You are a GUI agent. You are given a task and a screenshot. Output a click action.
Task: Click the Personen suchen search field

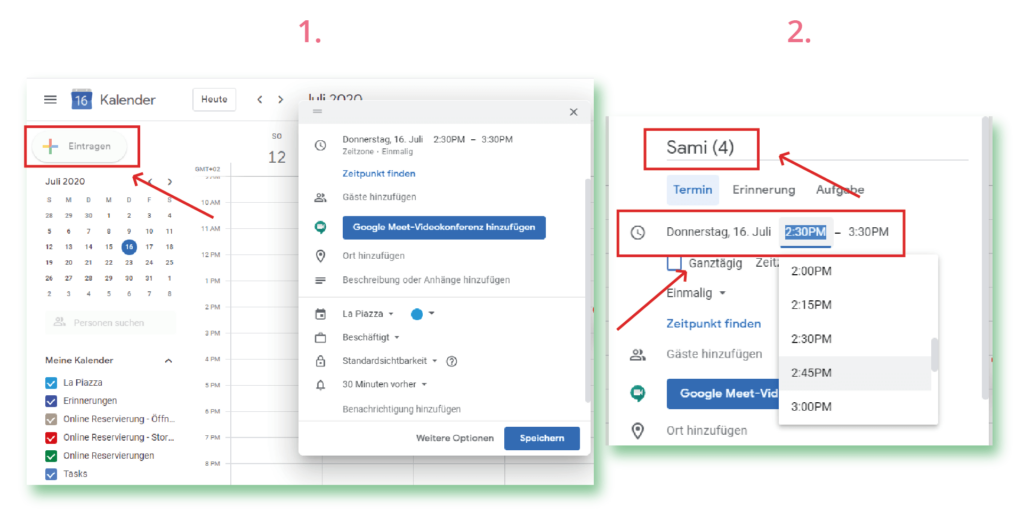[111, 323]
